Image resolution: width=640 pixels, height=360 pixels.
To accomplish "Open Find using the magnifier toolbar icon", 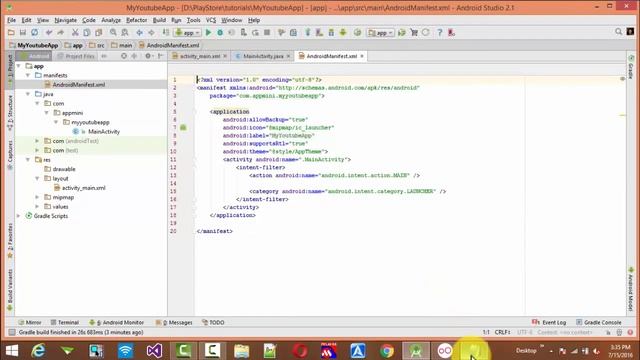I will [113, 32].
